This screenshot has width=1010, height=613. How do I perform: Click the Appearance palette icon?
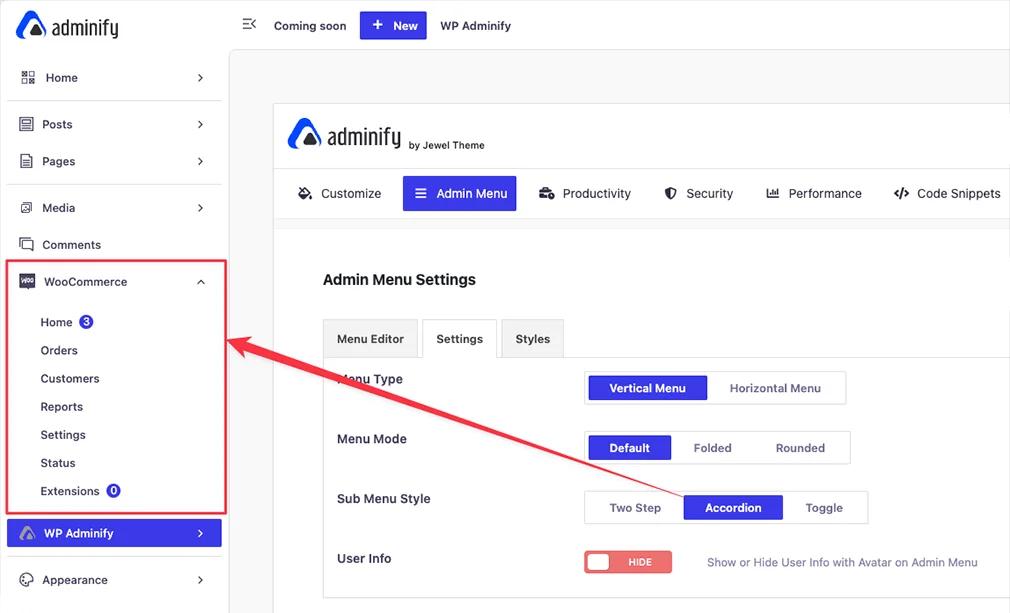pyautogui.click(x=26, y=580)
